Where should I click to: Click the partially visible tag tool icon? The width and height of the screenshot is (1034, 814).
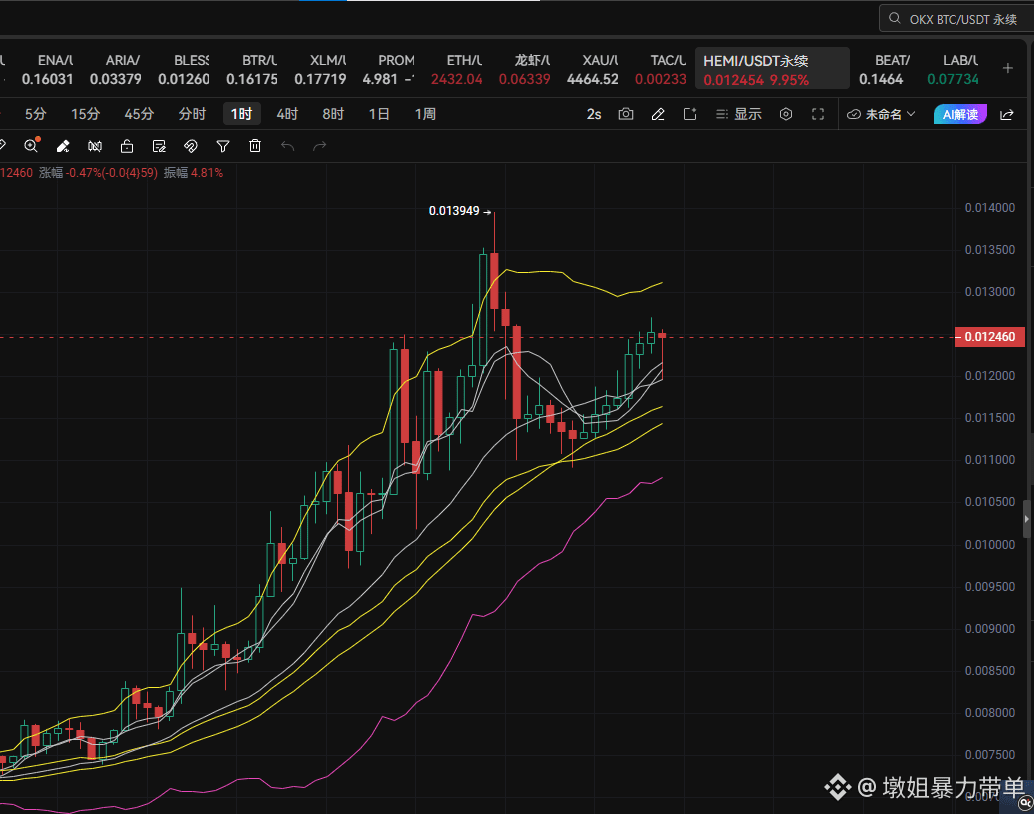[3, 146]
